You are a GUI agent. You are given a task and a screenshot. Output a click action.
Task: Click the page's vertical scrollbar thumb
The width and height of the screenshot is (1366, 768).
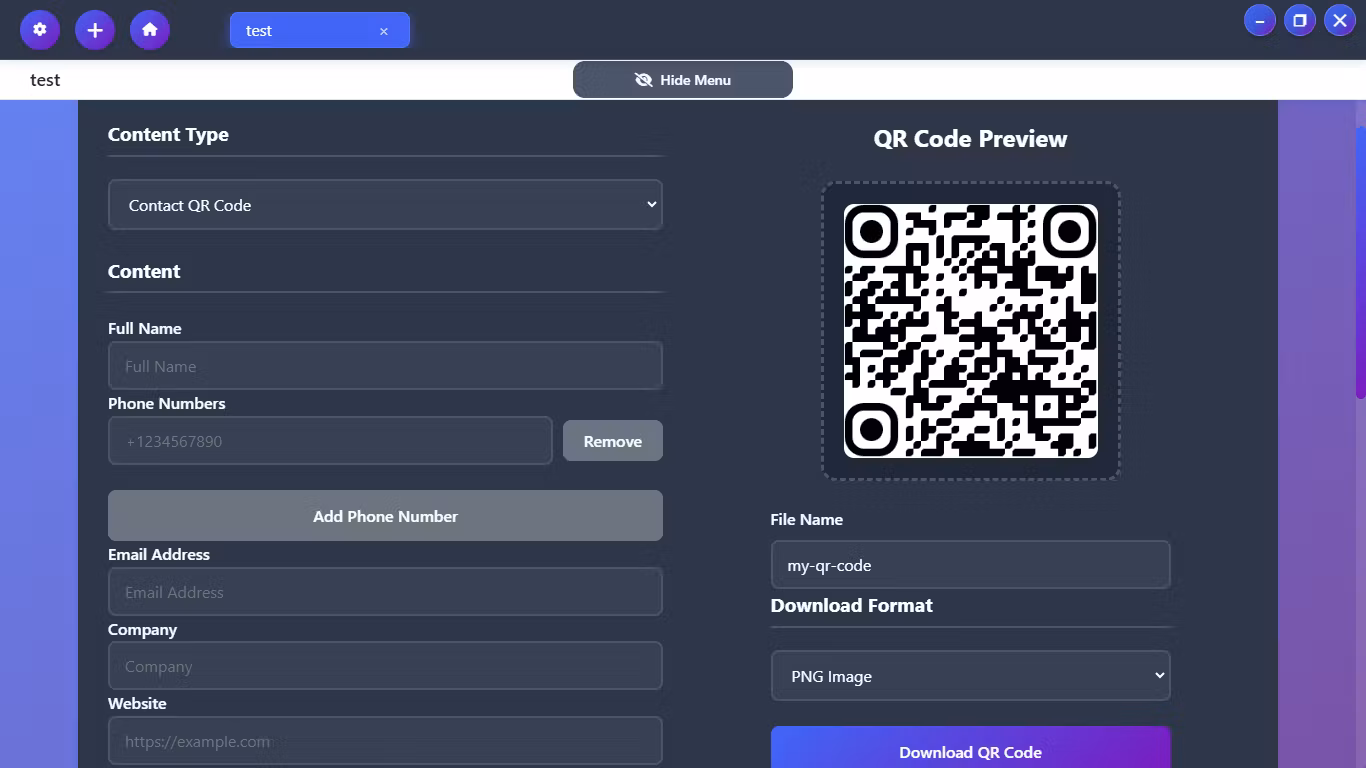(1360, 263)
